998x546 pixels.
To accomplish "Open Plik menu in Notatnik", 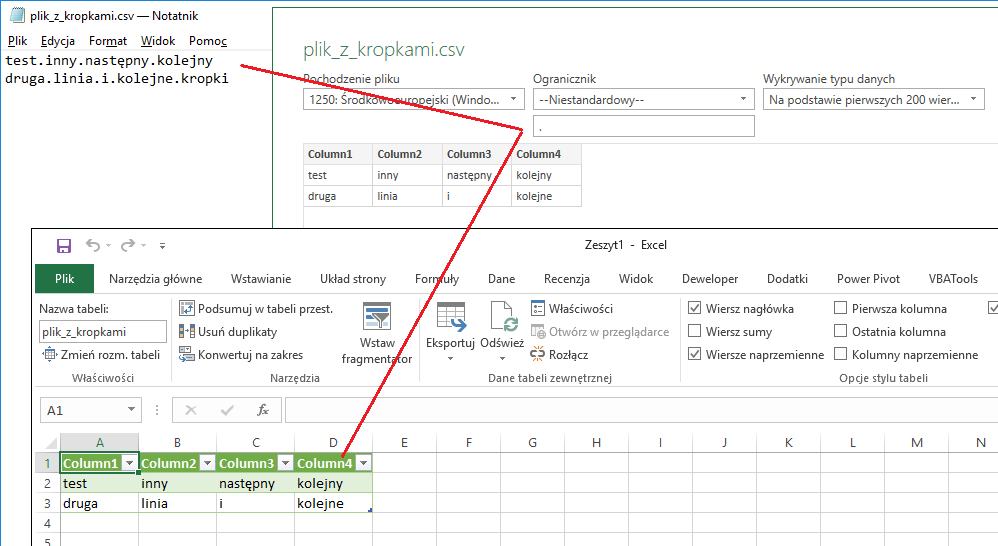I will 17,41.
